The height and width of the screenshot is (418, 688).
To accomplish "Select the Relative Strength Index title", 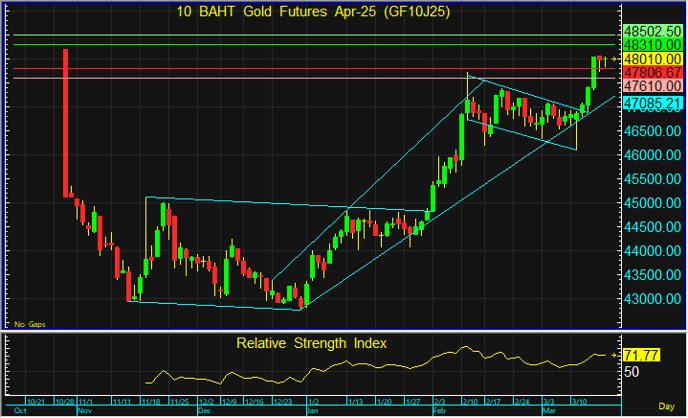I will coord(311,343).
